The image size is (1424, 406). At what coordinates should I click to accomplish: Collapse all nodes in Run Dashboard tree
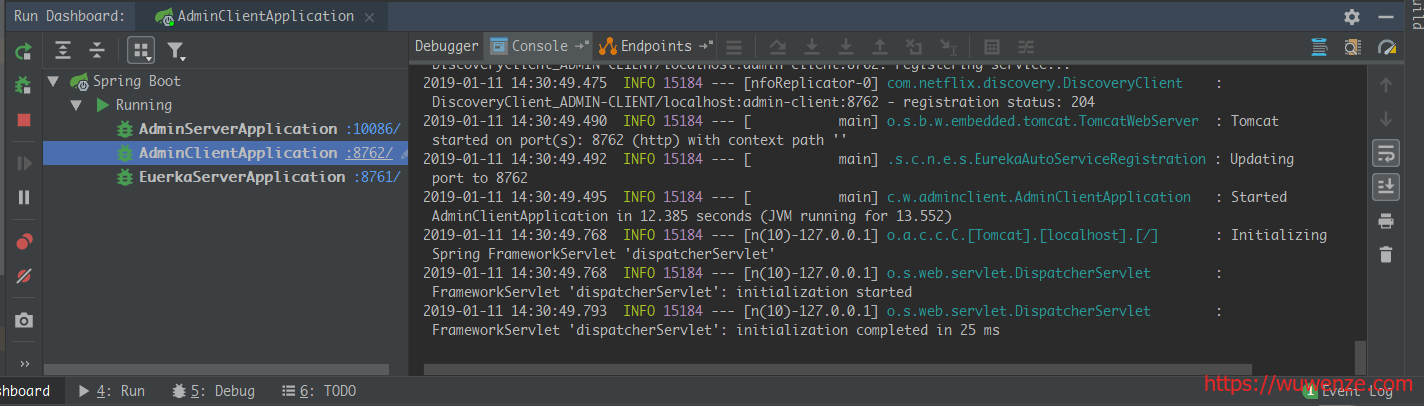[96, 50]
